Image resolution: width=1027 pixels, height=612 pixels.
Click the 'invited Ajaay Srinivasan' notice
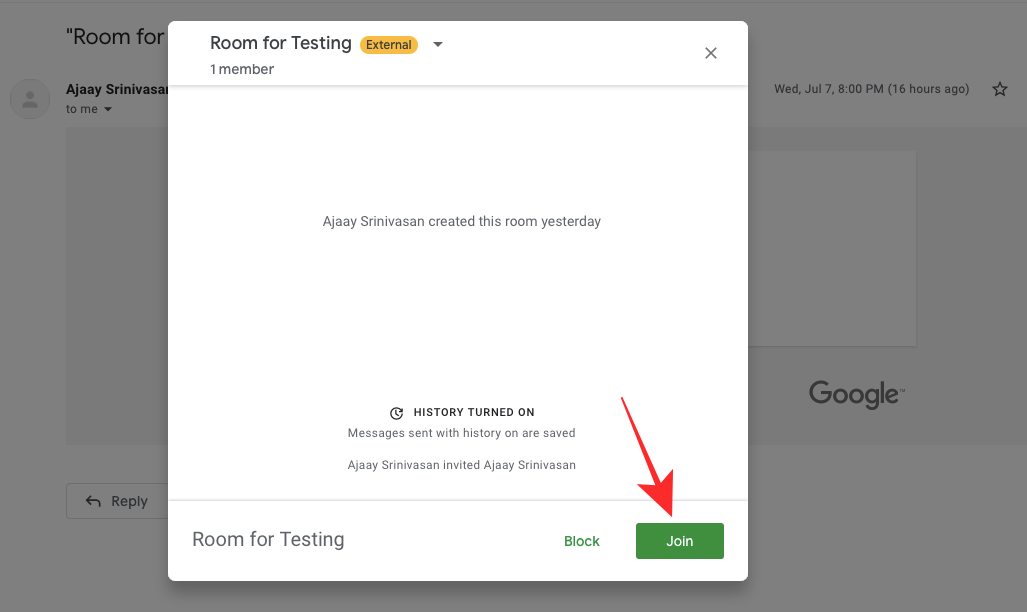click(x=461, y=464)
